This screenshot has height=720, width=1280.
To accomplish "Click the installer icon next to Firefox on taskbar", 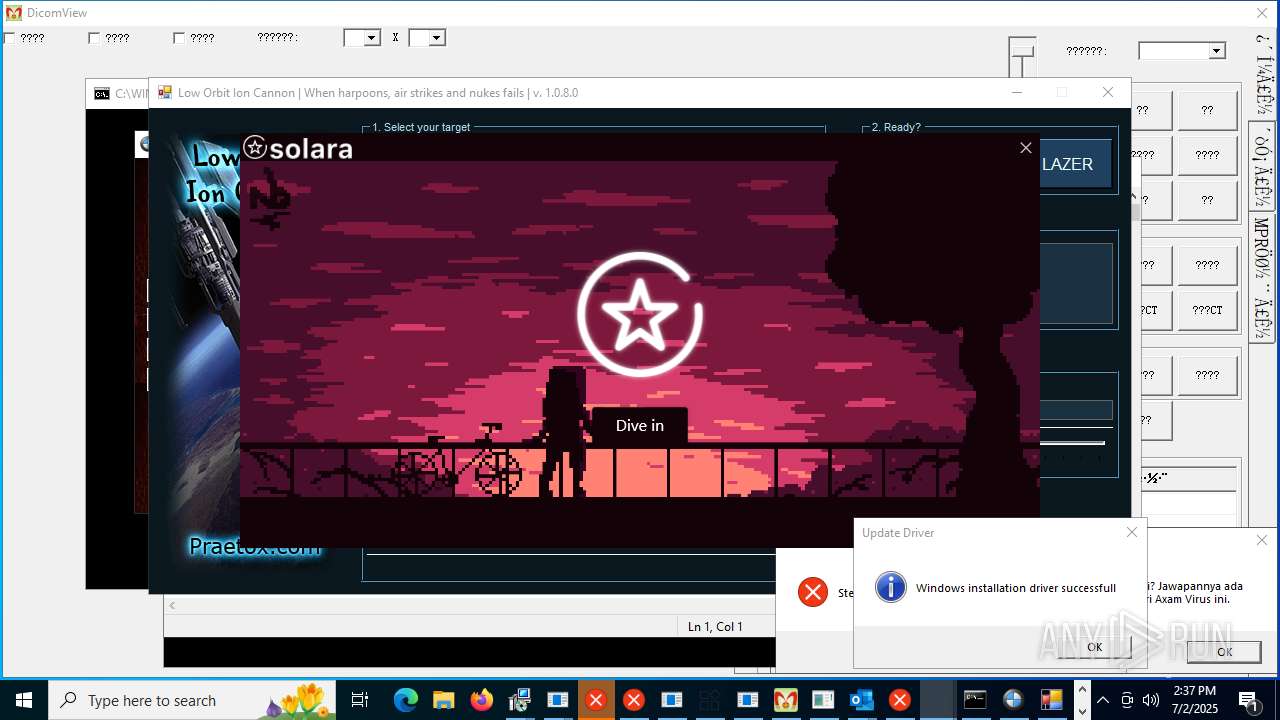I will 520,700.
